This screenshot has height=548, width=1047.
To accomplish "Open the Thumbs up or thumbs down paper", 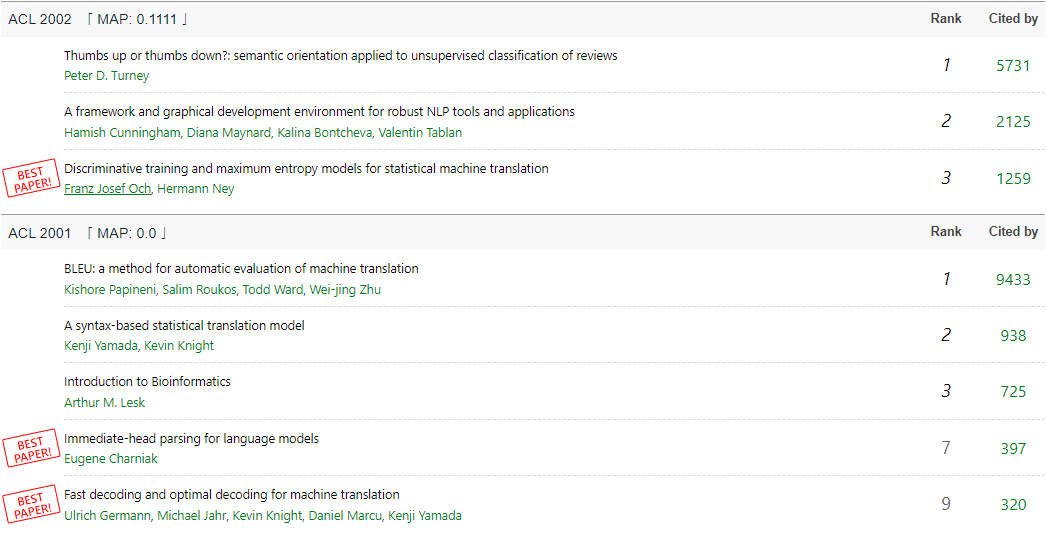I will coord(340,56).
